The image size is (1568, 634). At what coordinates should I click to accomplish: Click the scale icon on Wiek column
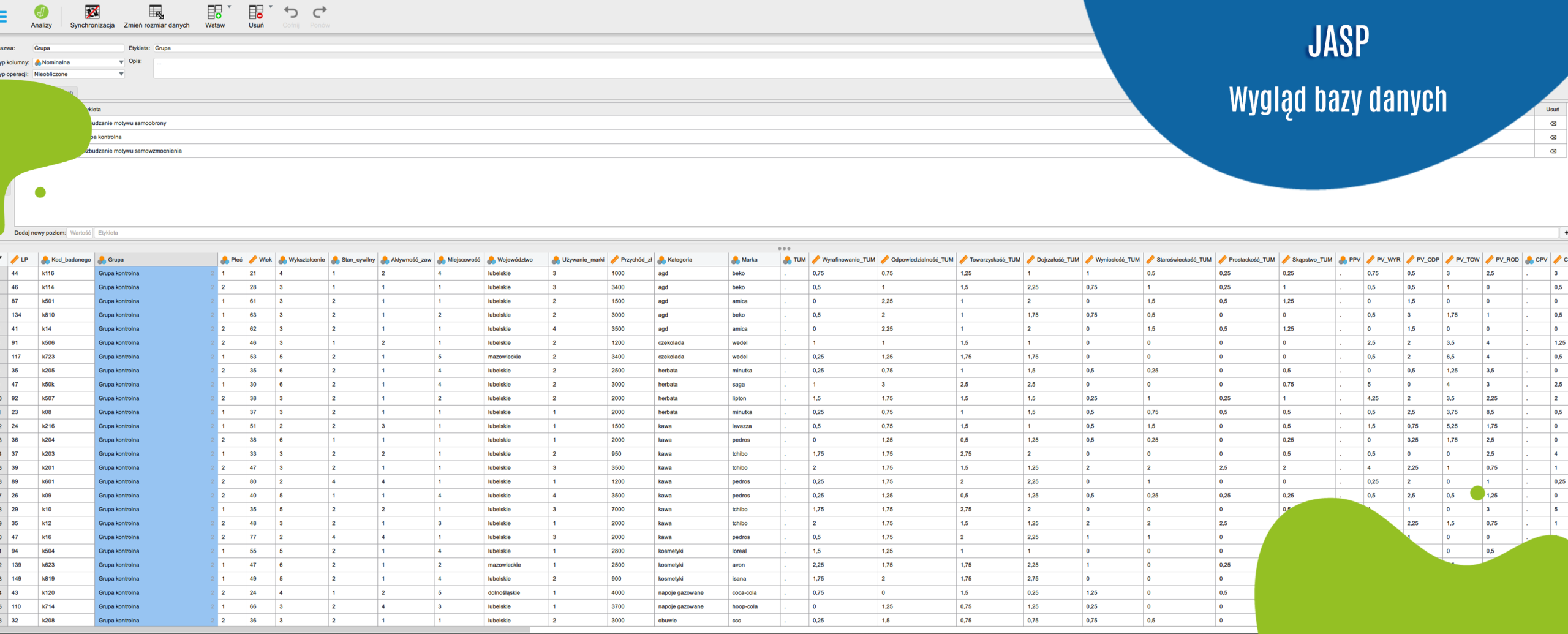(253, 260)
